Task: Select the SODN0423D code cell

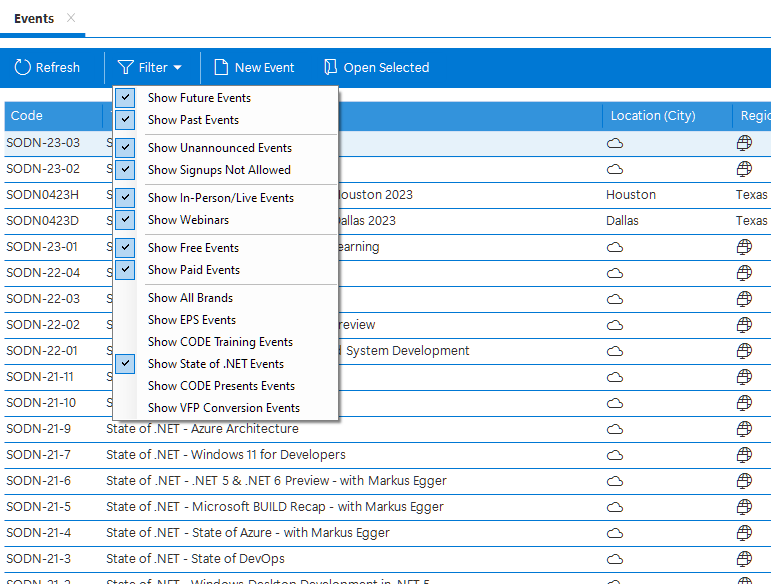Action: (x=42, y=221)
